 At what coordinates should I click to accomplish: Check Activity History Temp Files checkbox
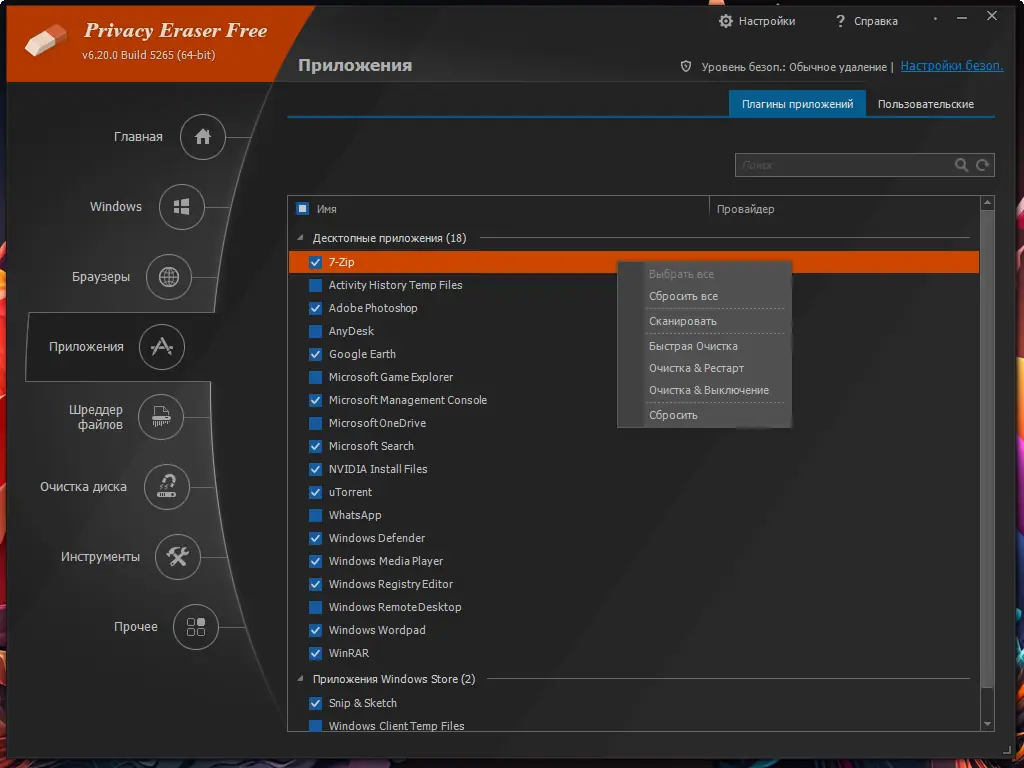315,285
